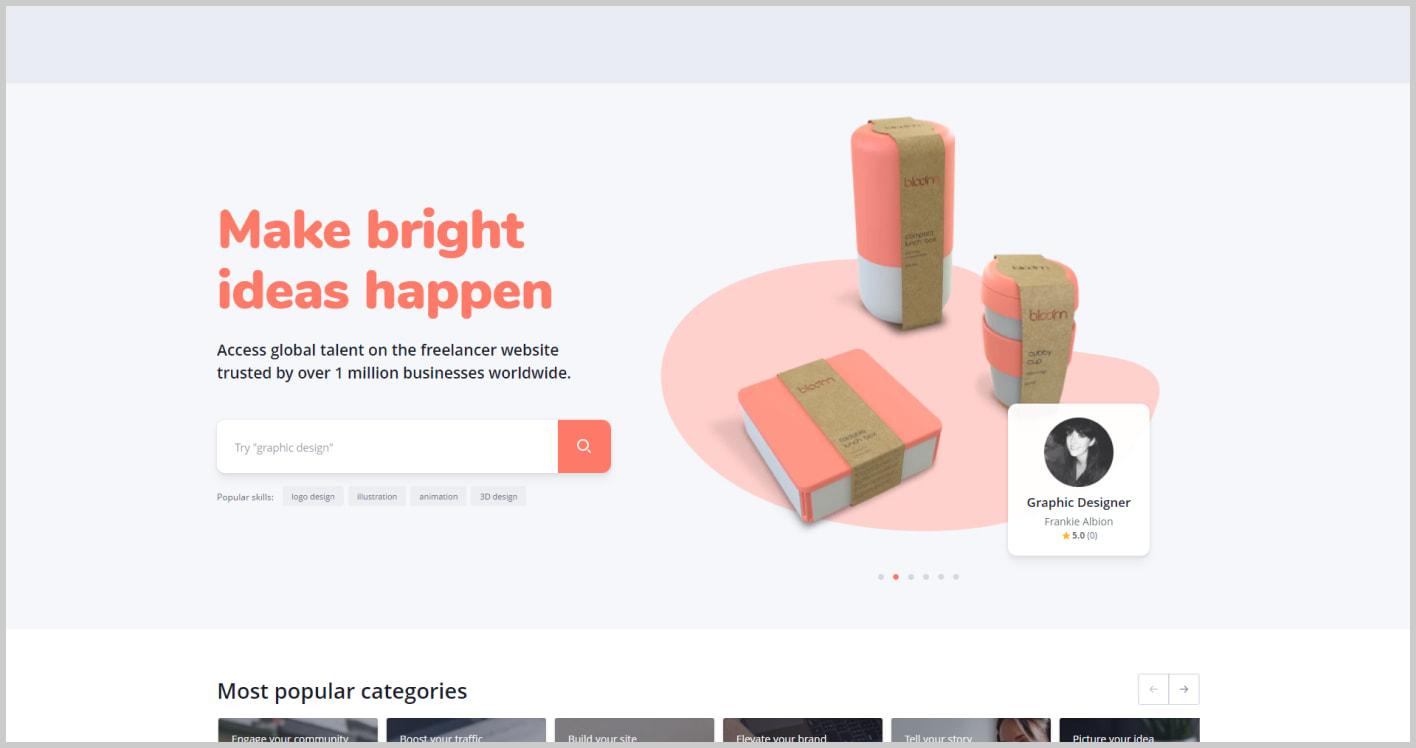Show next categories with right arrow
The height and width of the screenshot is (748, 1416).
[1184, 689]
